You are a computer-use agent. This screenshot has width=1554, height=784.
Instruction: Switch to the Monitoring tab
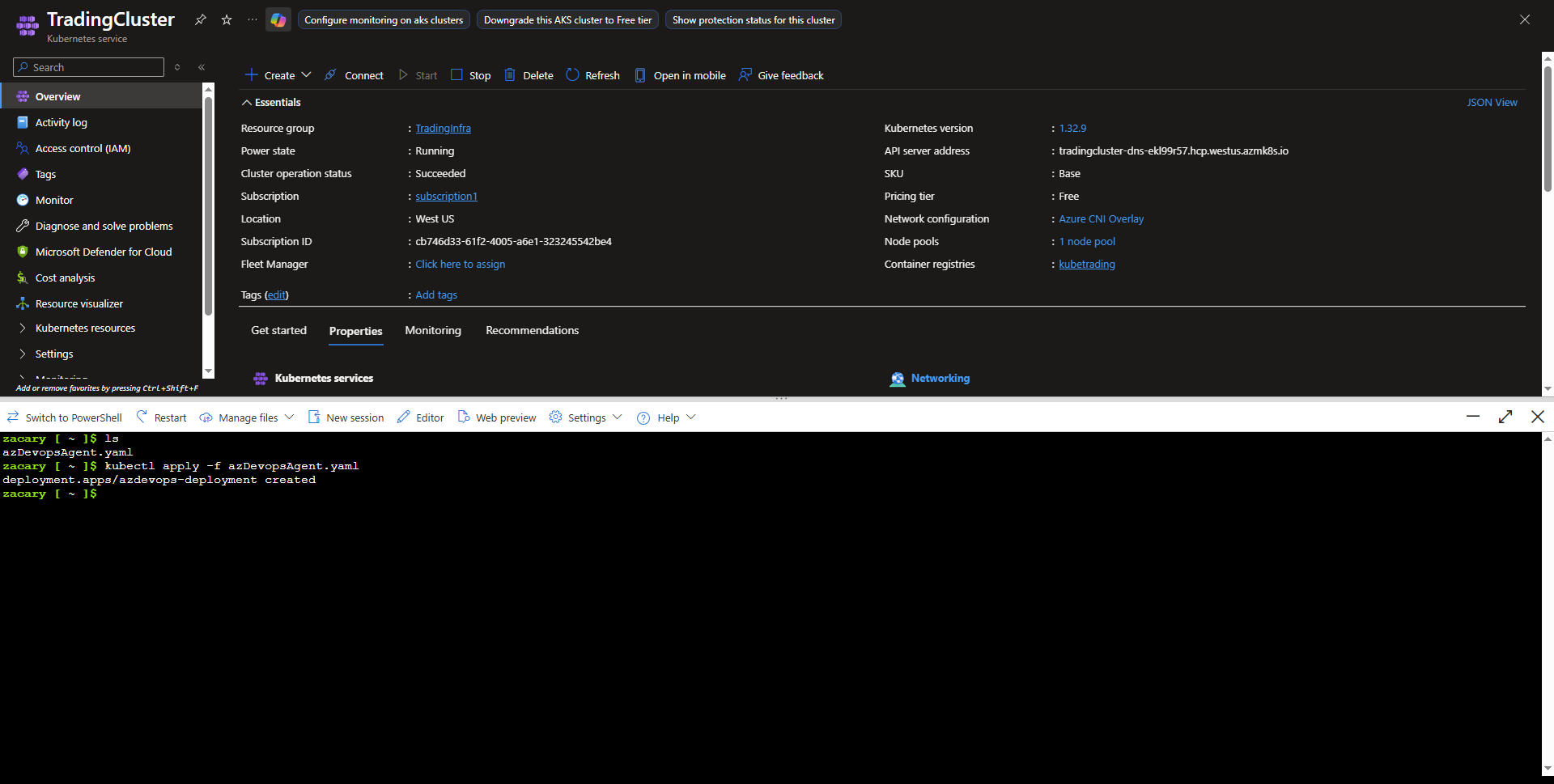coord(433,330)
